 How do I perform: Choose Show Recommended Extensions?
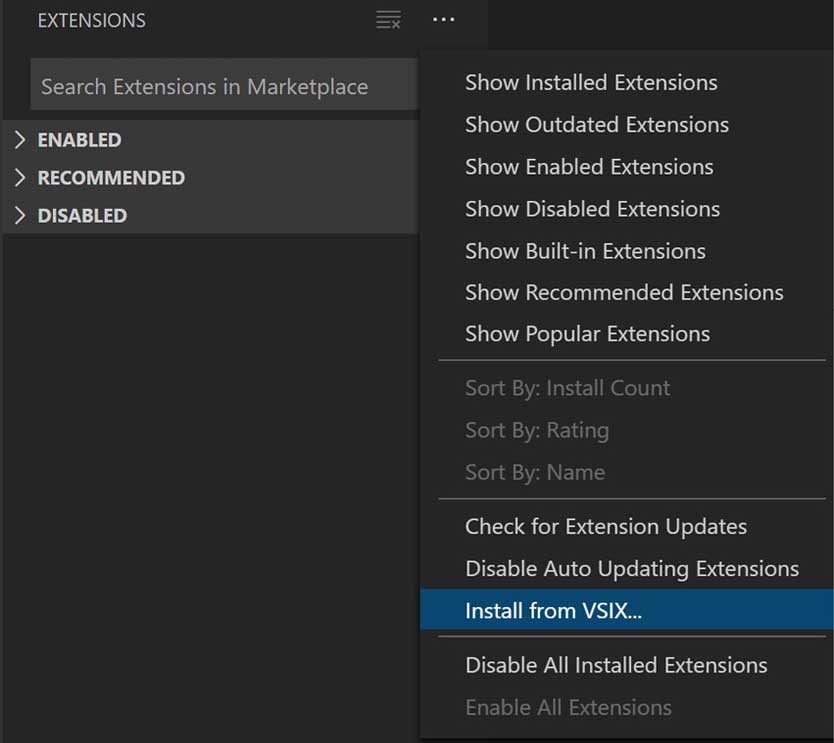pyautogui.click(x=627, y=293)
